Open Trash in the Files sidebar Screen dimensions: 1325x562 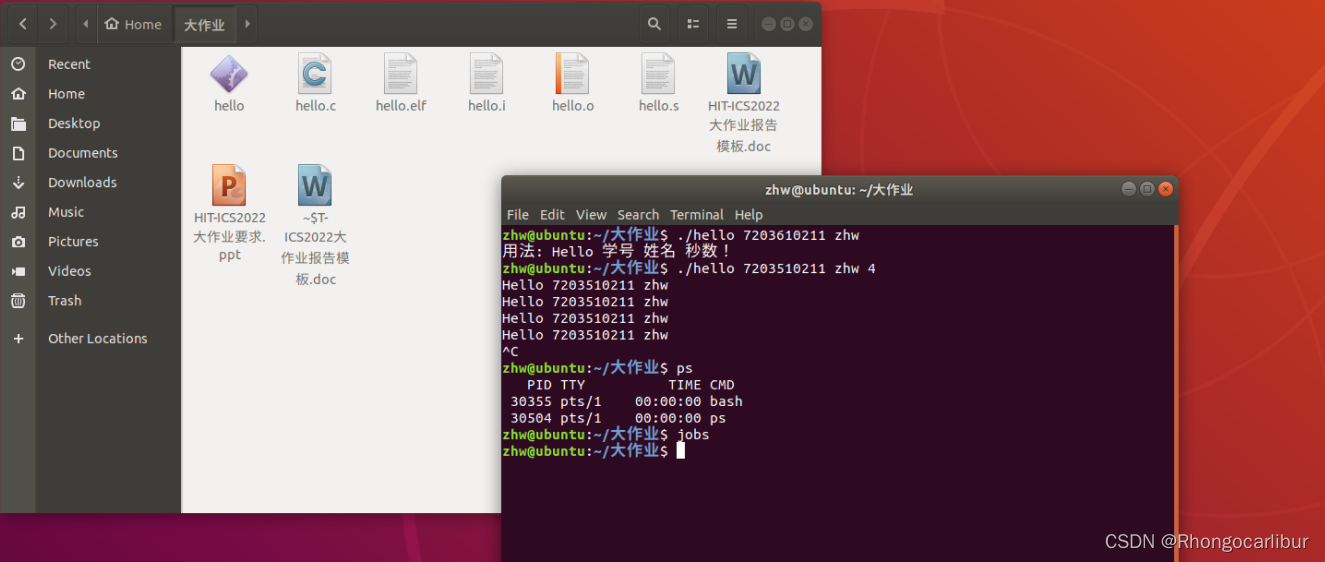91,300
